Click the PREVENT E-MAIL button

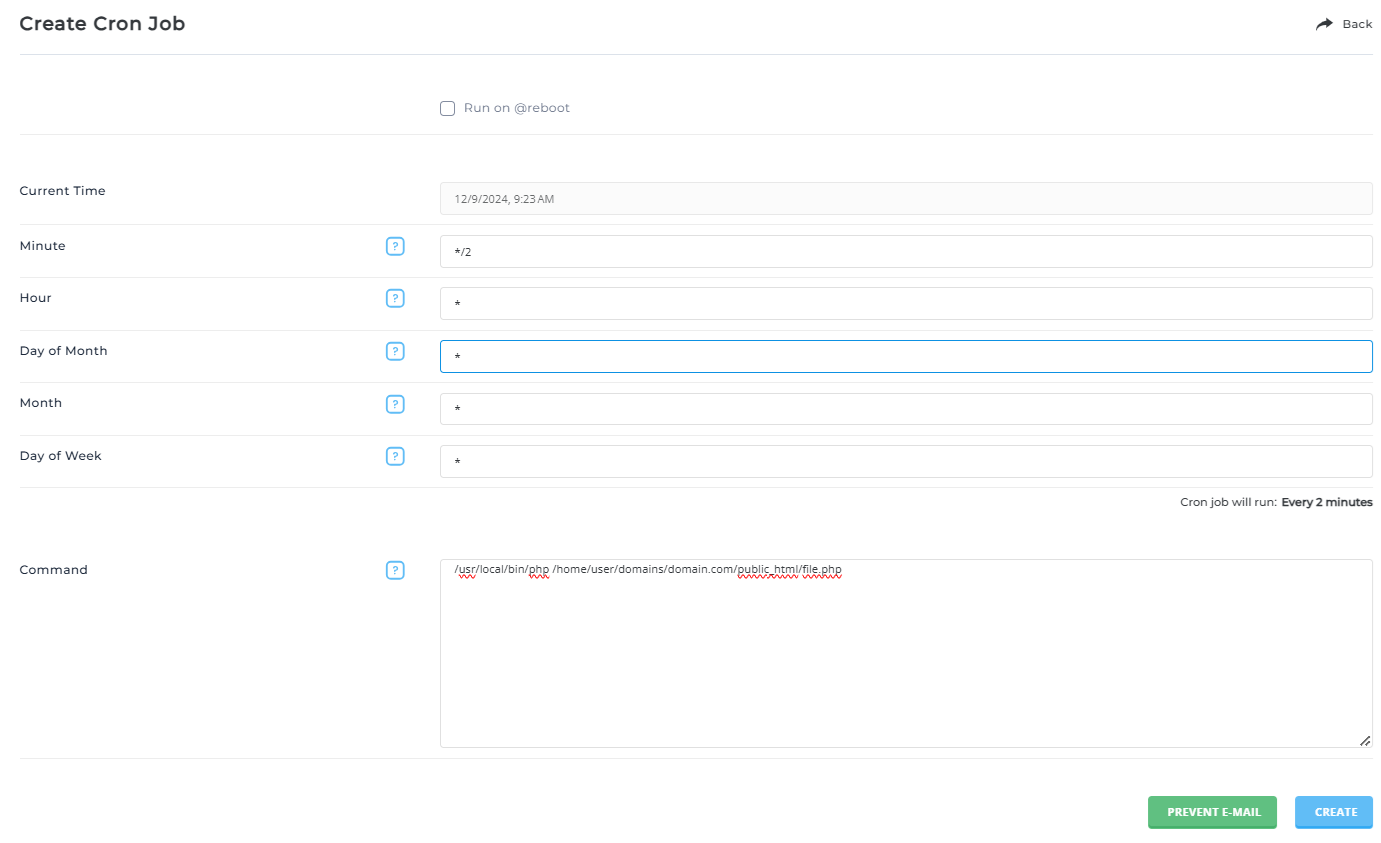coord(1212,812)
